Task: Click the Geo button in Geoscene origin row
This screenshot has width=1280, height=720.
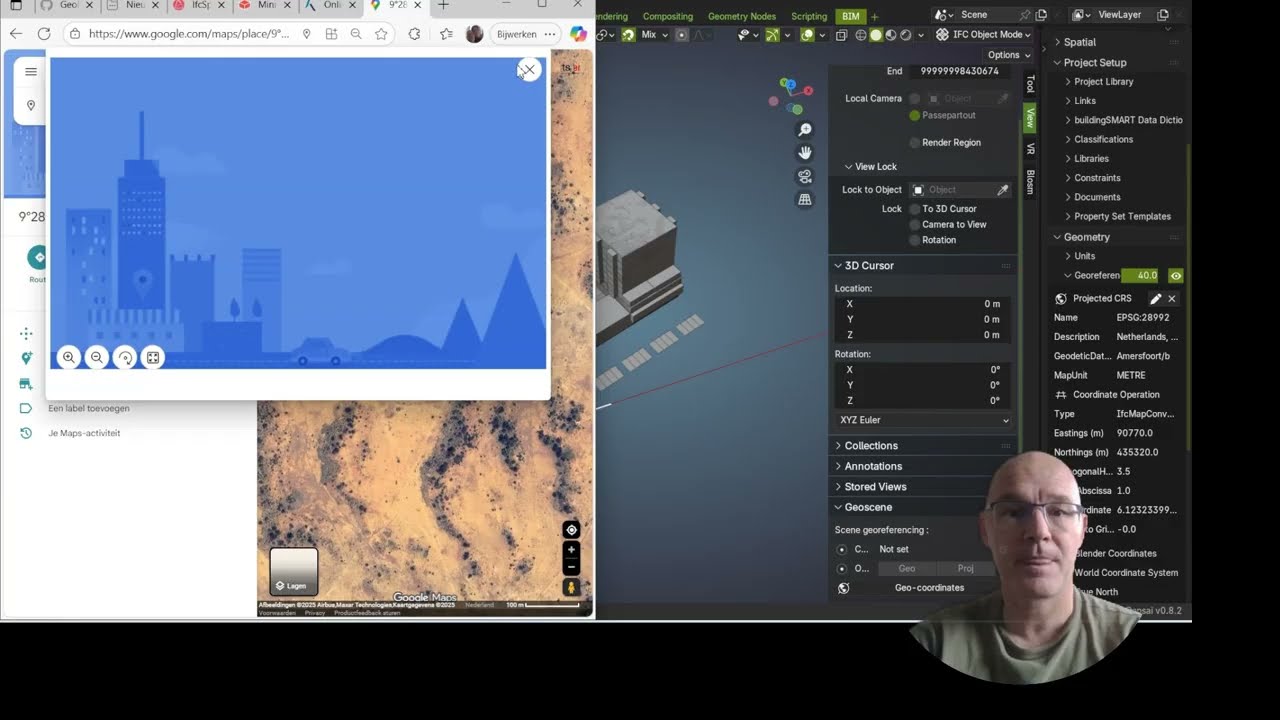Action: click(907, 568)
